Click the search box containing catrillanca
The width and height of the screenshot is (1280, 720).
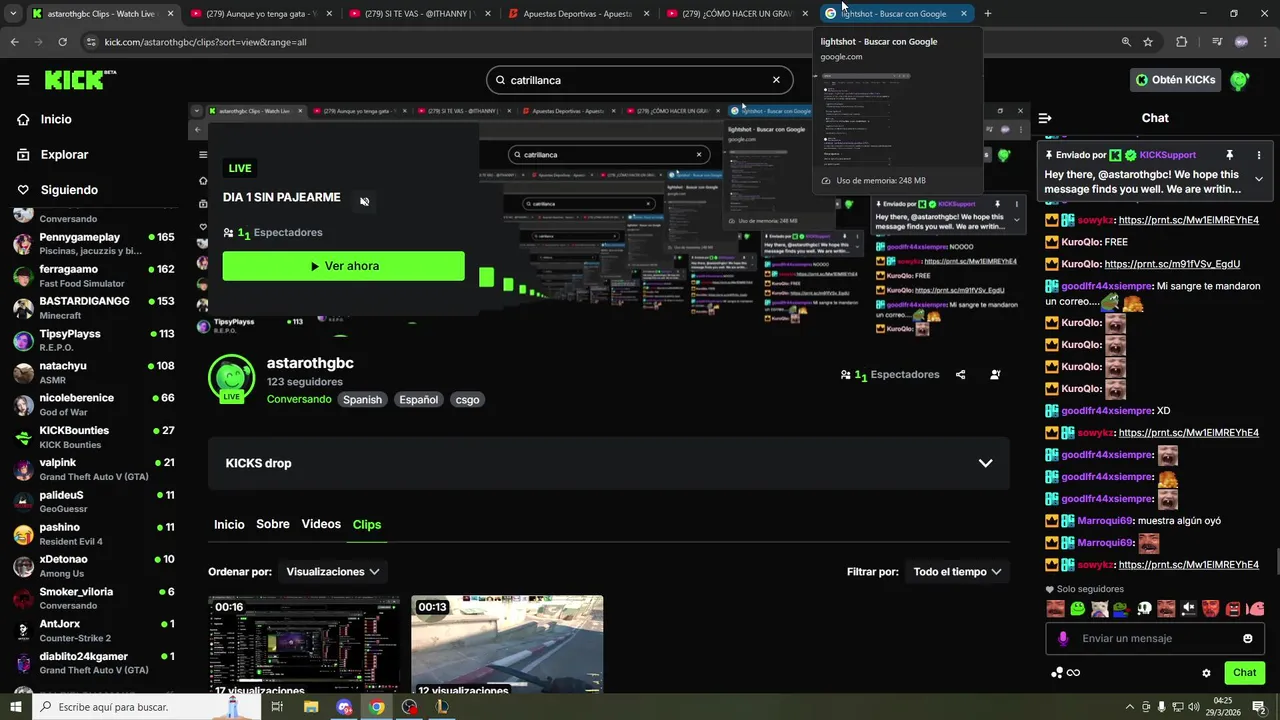click(x=639, y=80)
